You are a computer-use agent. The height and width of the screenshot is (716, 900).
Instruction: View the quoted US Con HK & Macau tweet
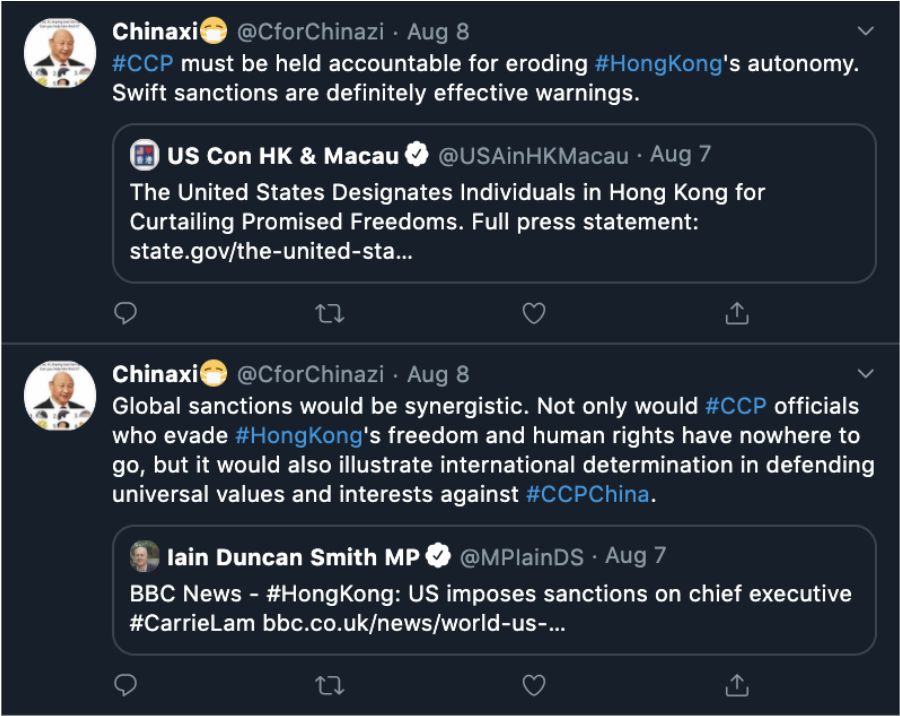coord(494,203)
